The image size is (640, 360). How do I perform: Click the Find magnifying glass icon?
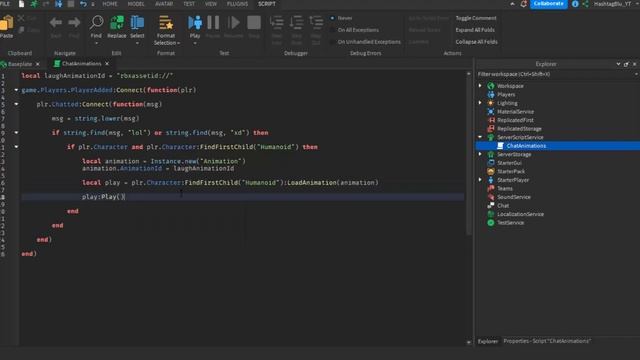[96, 22]
